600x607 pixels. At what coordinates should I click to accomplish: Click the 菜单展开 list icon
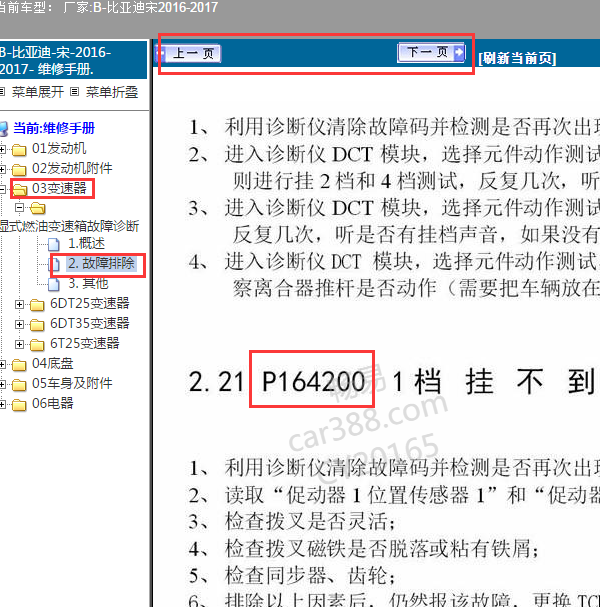click(x=2, y=92)
